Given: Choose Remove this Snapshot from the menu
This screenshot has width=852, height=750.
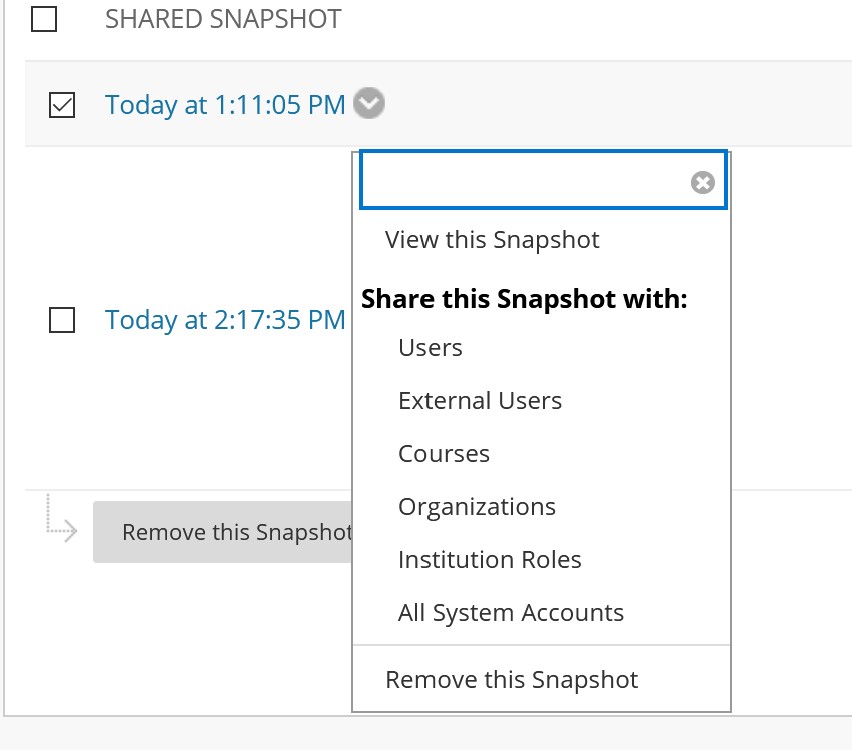Looking at the screenshot, I should click(x=511, y=679).
